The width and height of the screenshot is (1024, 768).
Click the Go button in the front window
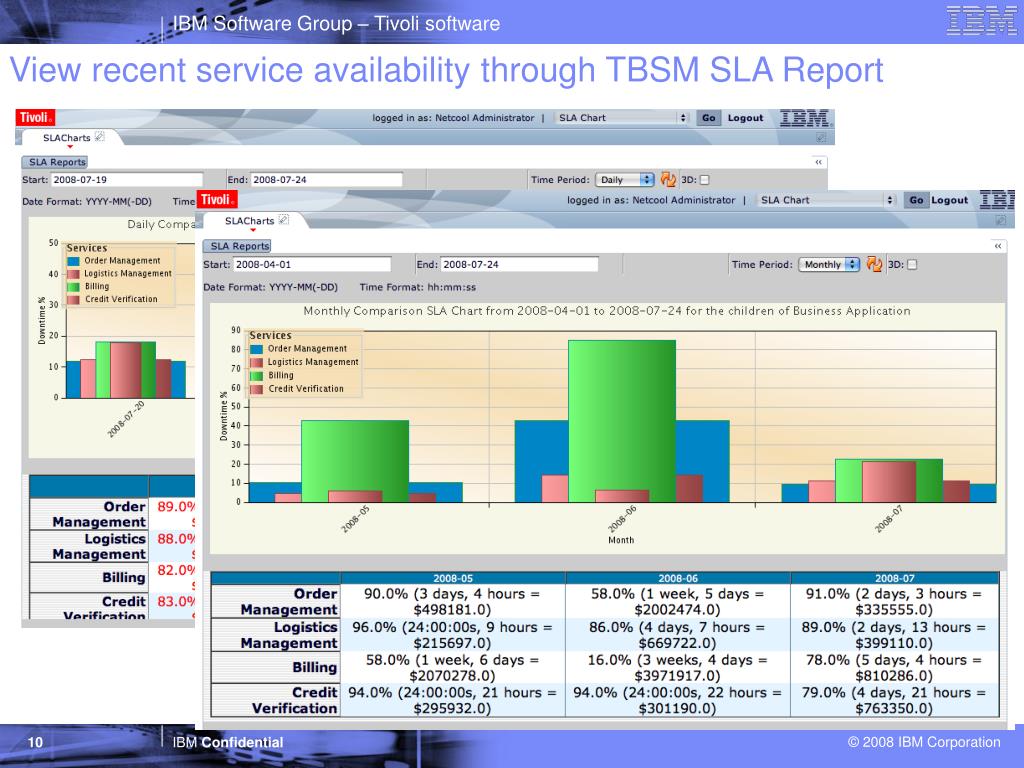click(916, 200)
